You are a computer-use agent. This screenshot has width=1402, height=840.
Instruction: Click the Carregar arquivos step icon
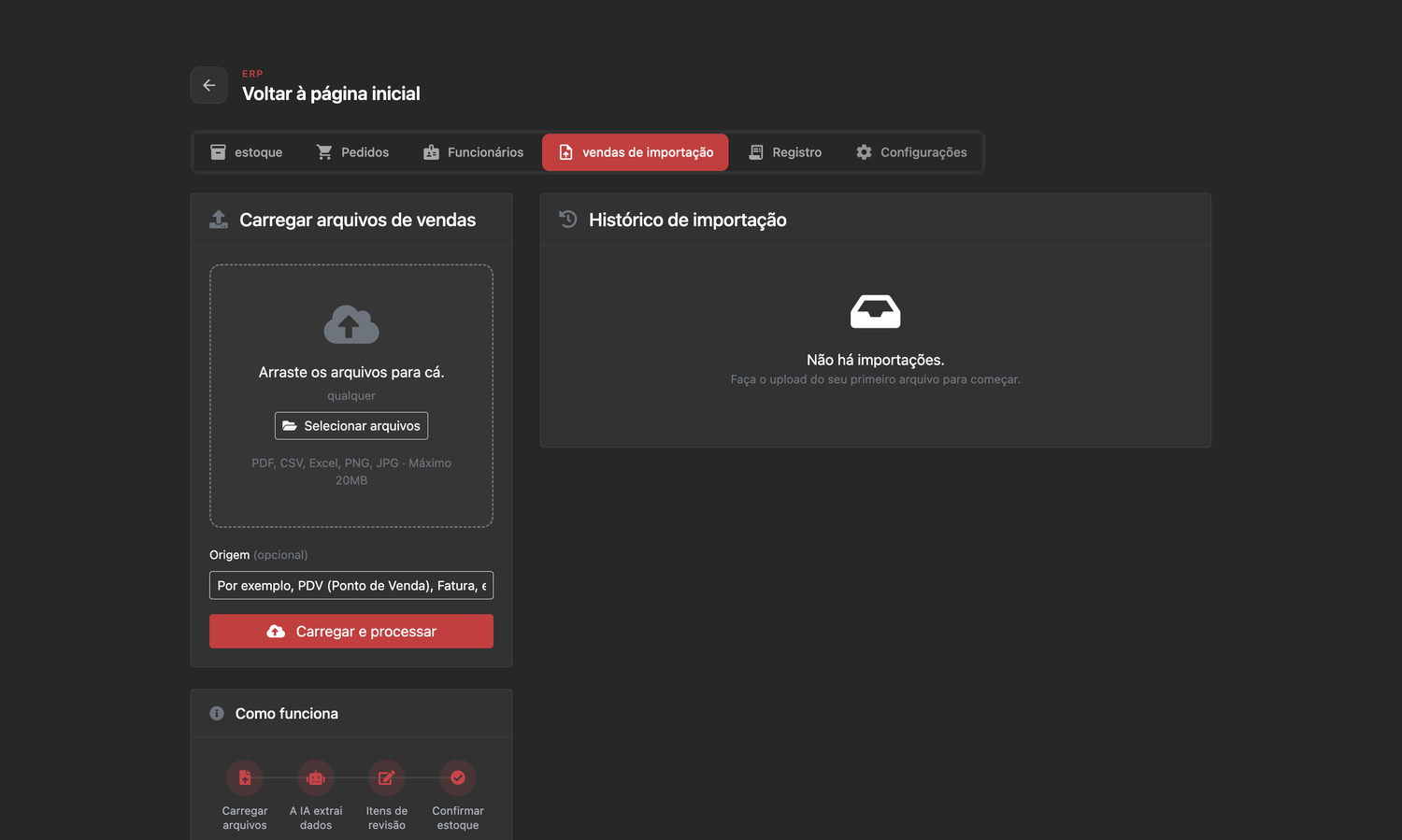(245, 777)
